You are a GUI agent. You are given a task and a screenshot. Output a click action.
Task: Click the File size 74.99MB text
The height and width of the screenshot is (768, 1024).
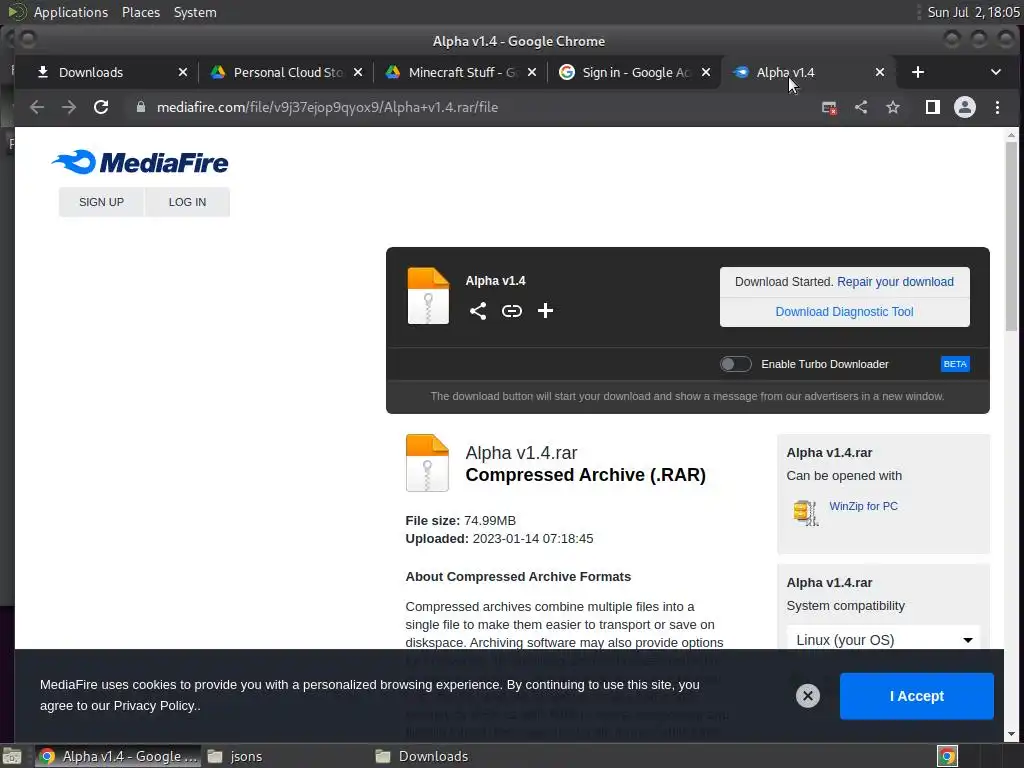coord(460,520)
